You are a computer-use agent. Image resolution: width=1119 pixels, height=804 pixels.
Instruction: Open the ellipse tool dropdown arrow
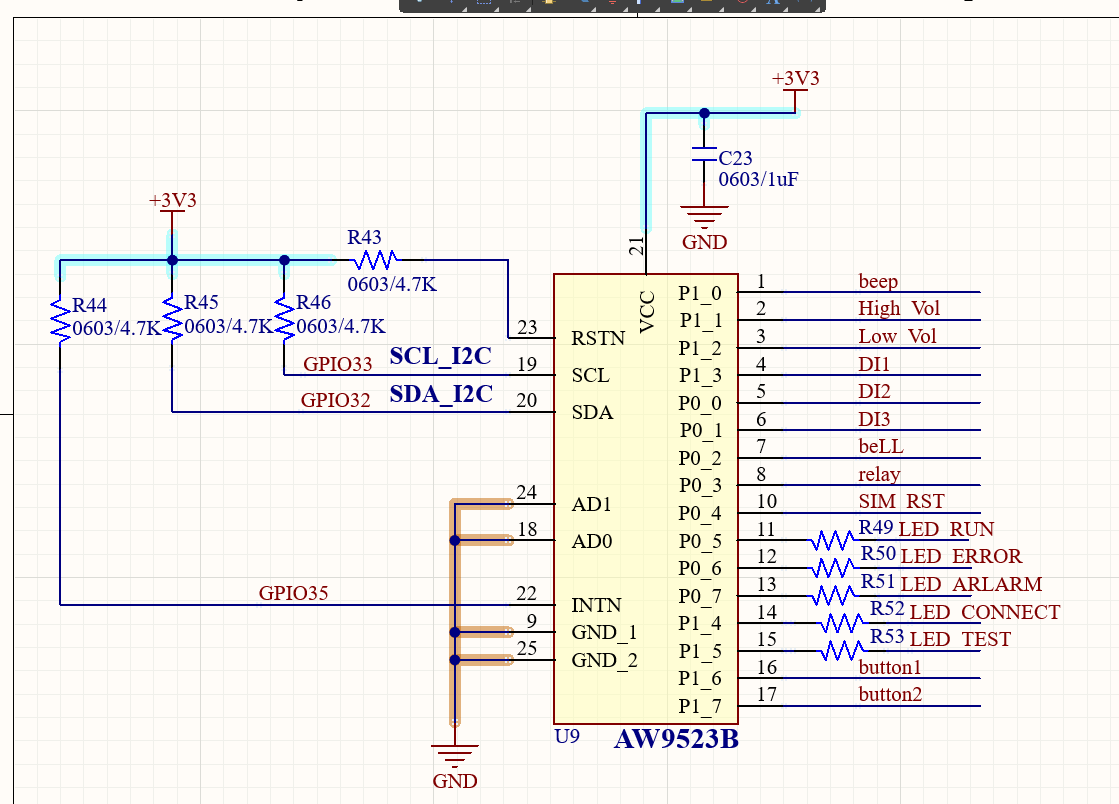[753, 11]
